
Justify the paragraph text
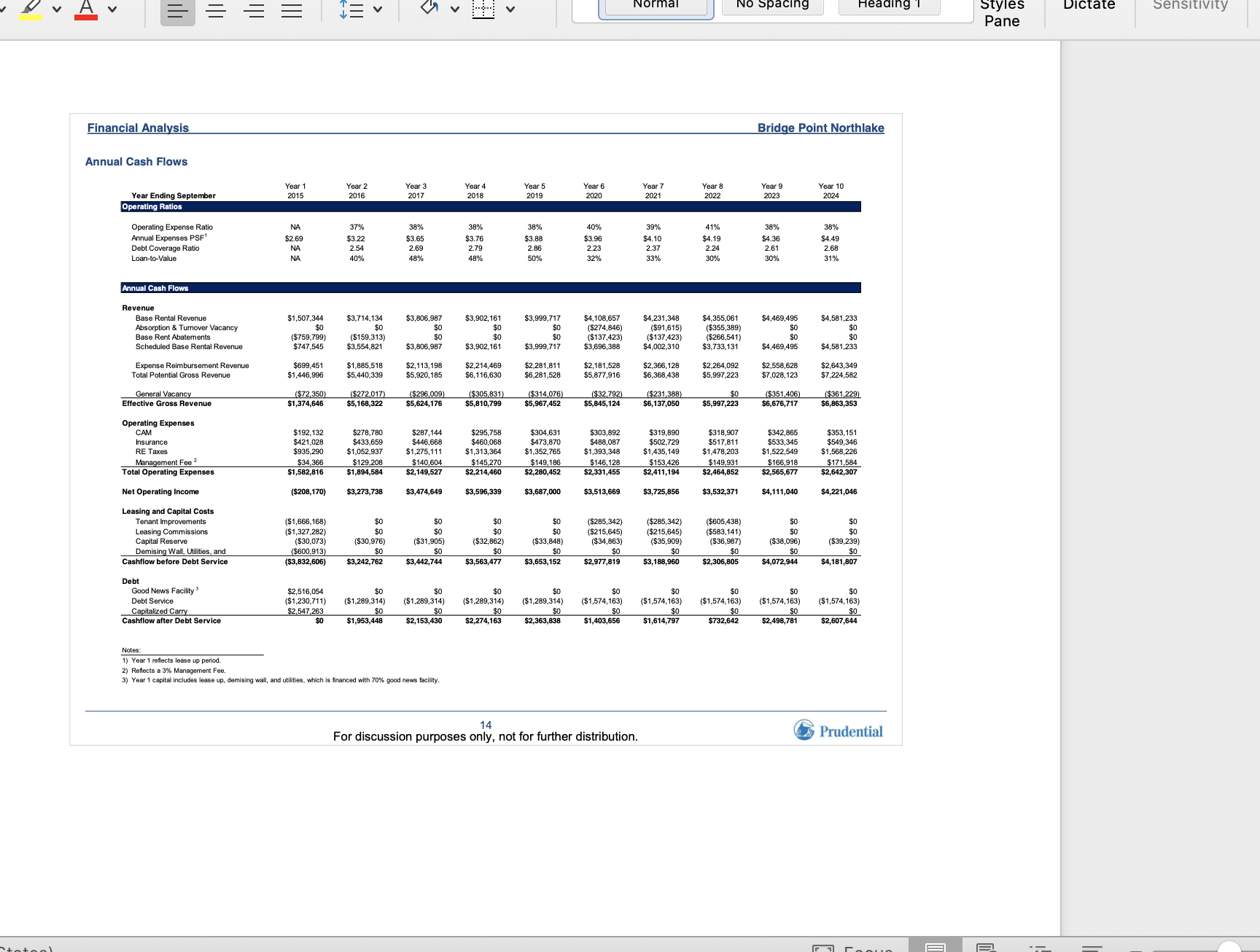(293, 10)
